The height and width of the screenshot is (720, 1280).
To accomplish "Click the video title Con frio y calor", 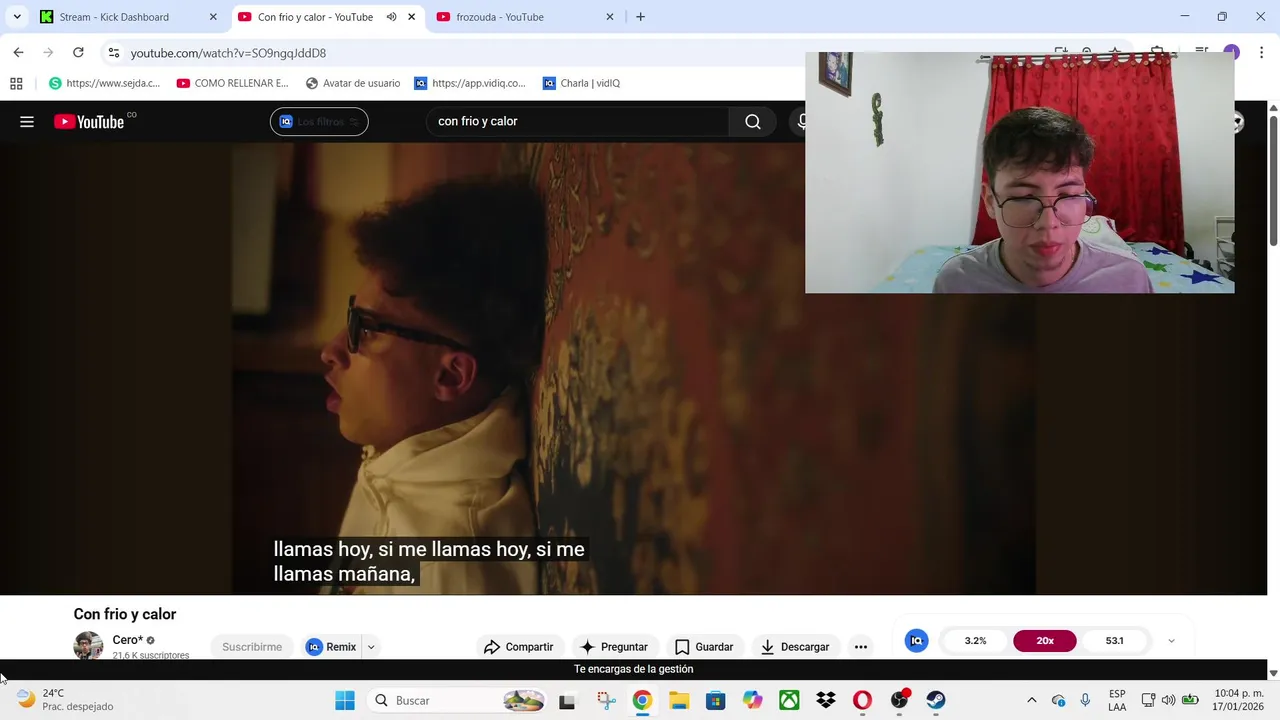I will pos(125,614).
